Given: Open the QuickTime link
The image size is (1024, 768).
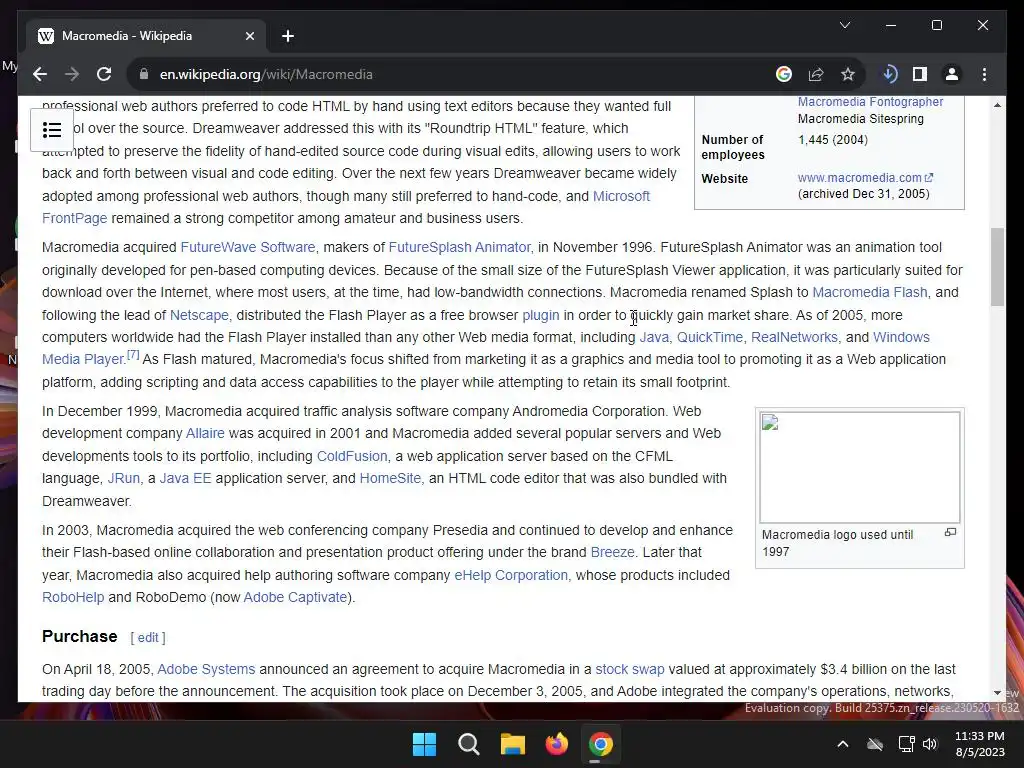Looking at the screenshot, I should (710, 338).
